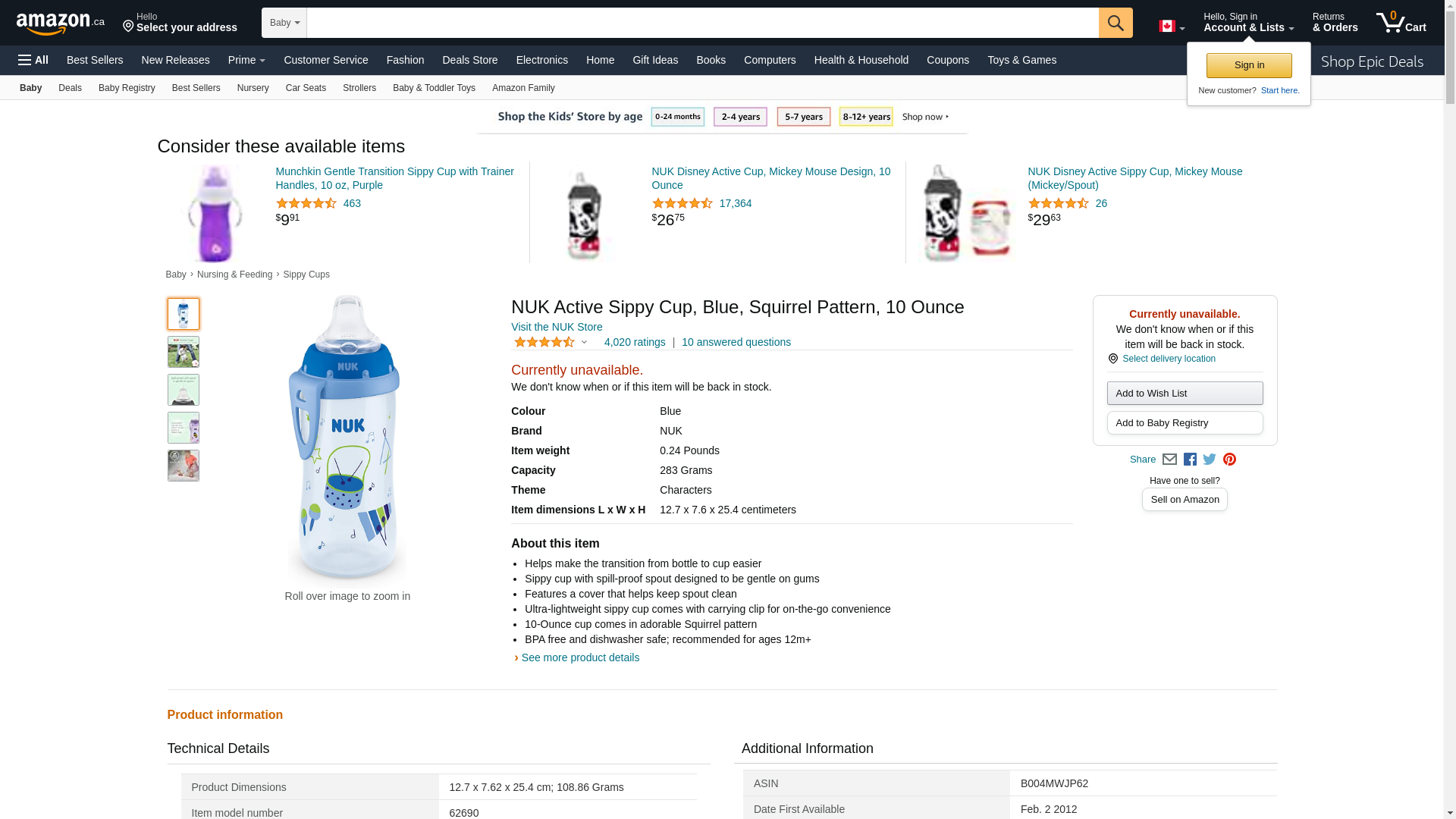This screenshot has height=819, width=1456.
Task: Click the yellow Sign in button
Action: [1249, 65]
